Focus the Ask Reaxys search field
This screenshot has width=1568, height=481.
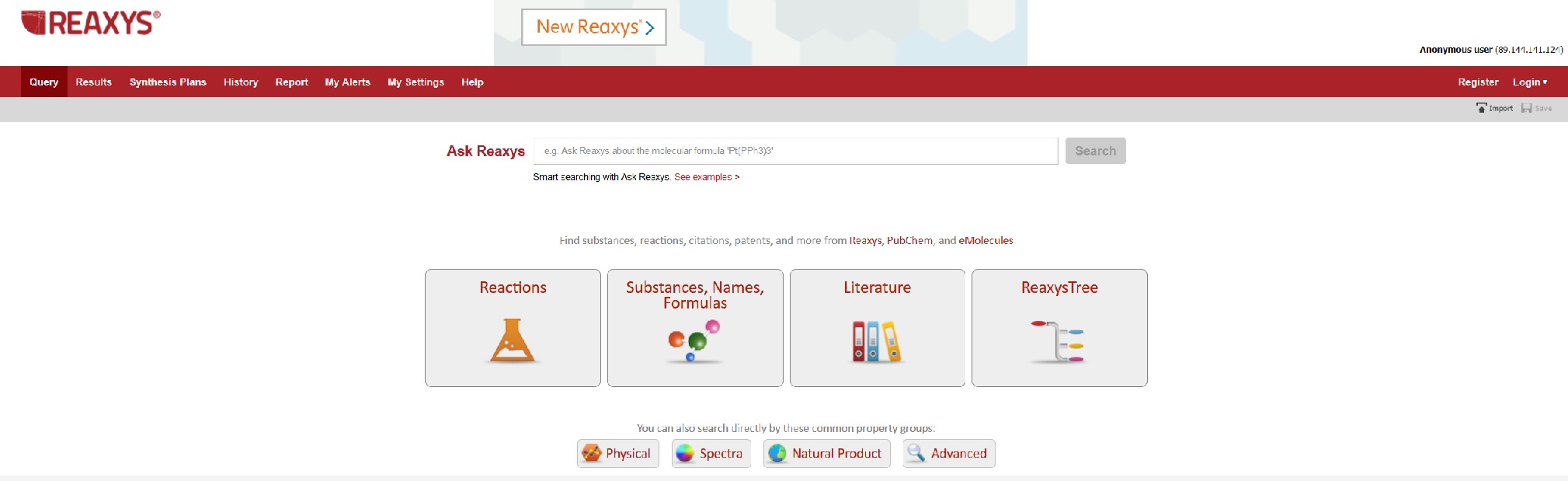(x=795, y=151)
